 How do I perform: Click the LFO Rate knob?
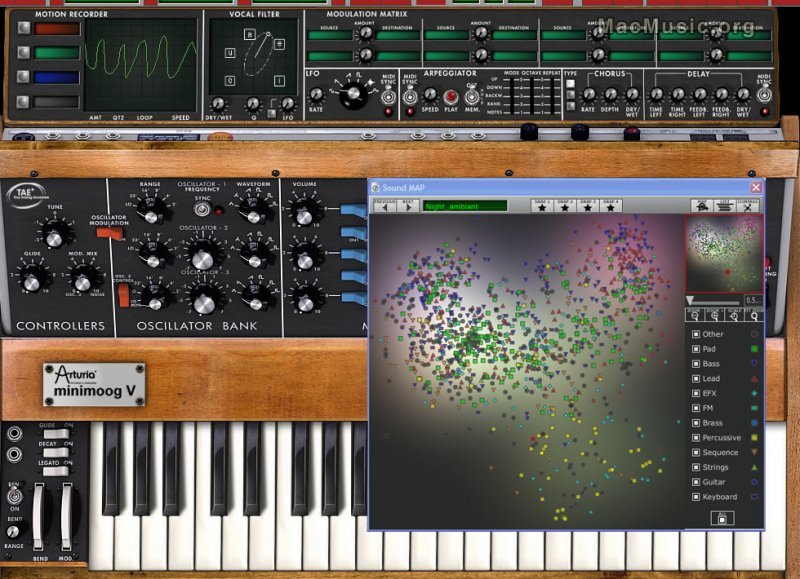coord(316,95)
